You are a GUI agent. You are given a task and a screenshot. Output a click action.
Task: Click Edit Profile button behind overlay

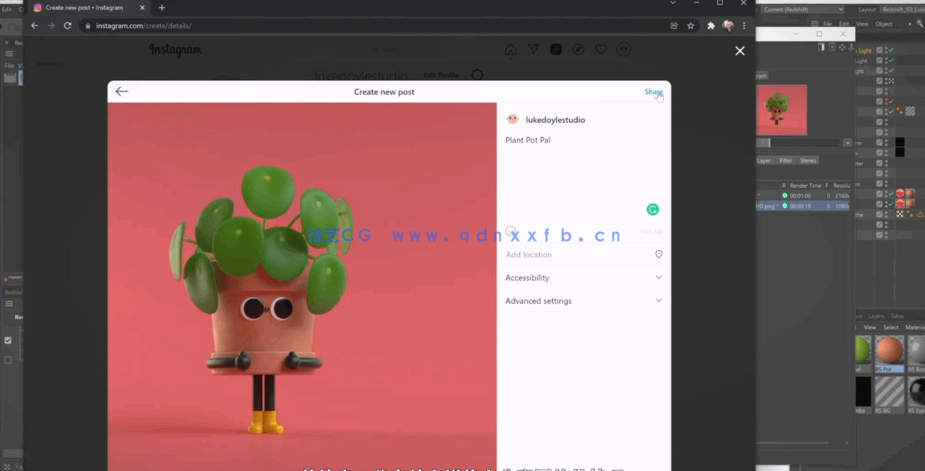click(x=441, y=76)
